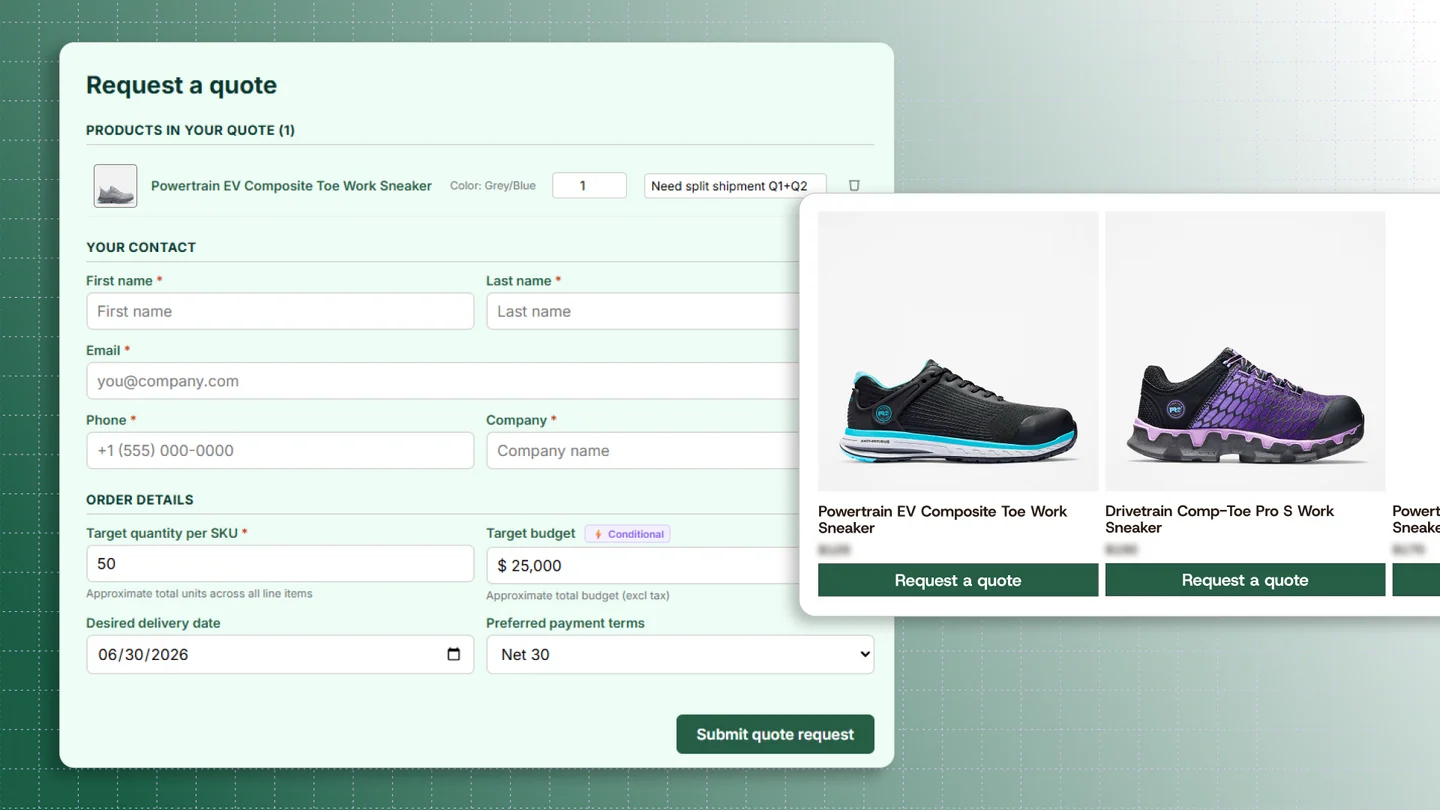Screen dimensions: 1440x810
Task: Click the 'YOUR CONTACT' section heading
Action: [141, 247]
